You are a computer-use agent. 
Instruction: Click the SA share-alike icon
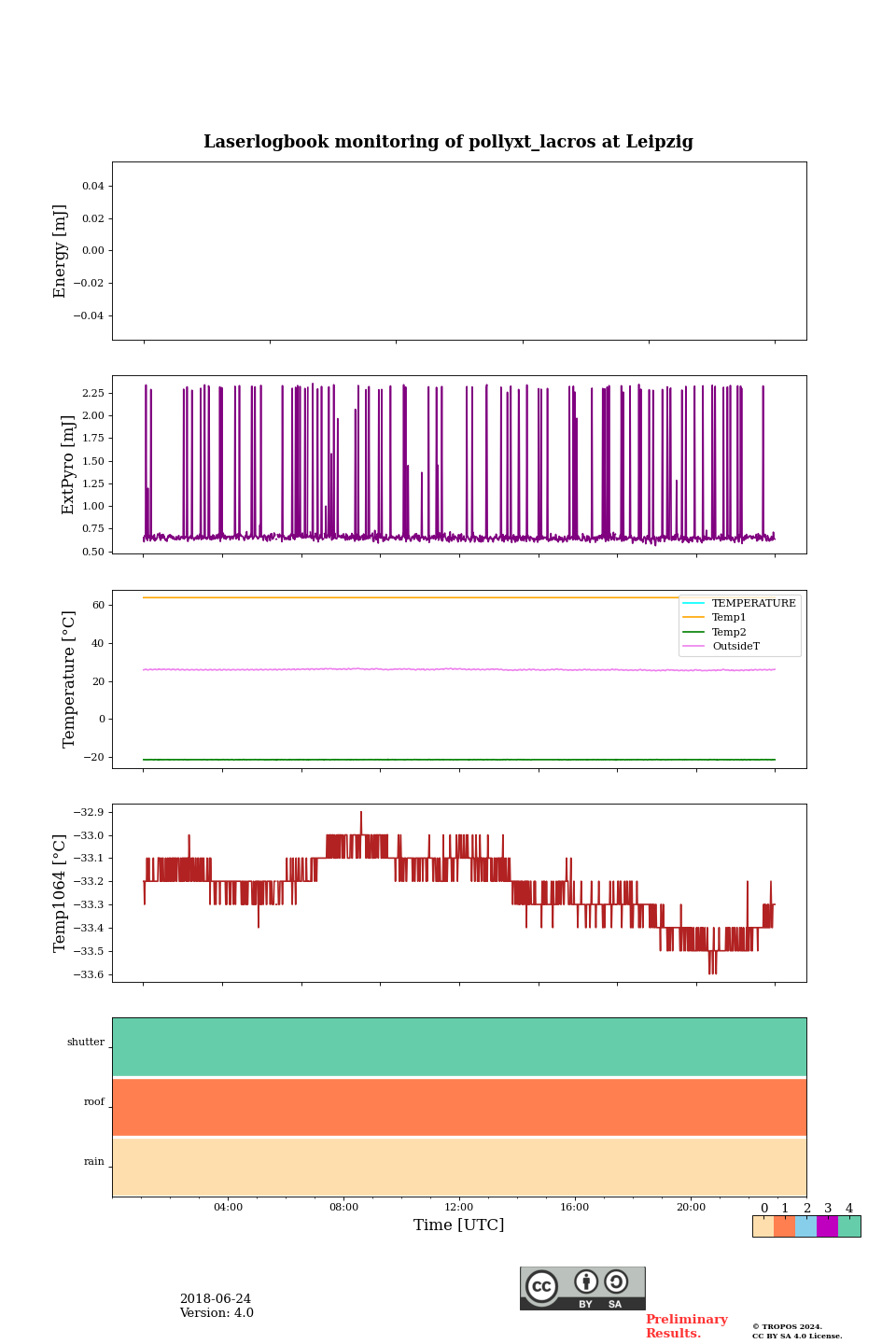coord(616,1281)
